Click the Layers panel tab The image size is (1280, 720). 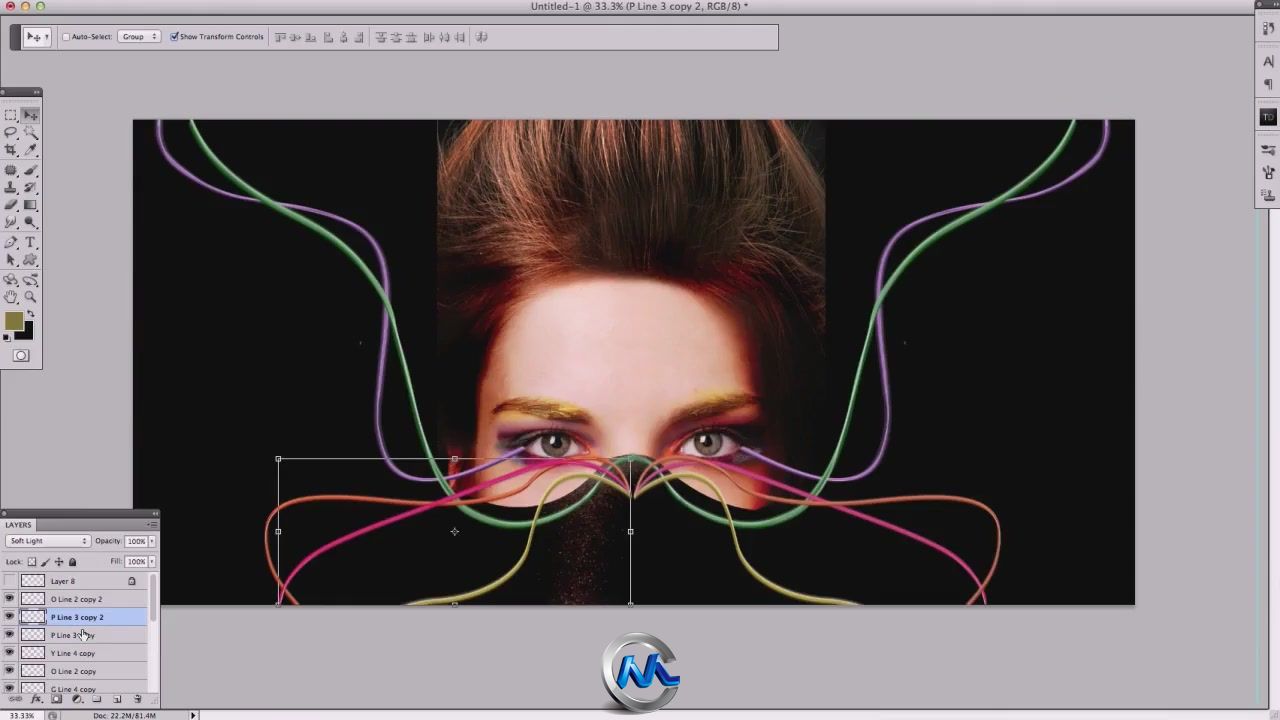pyautogui.click(x=18, y=525)
